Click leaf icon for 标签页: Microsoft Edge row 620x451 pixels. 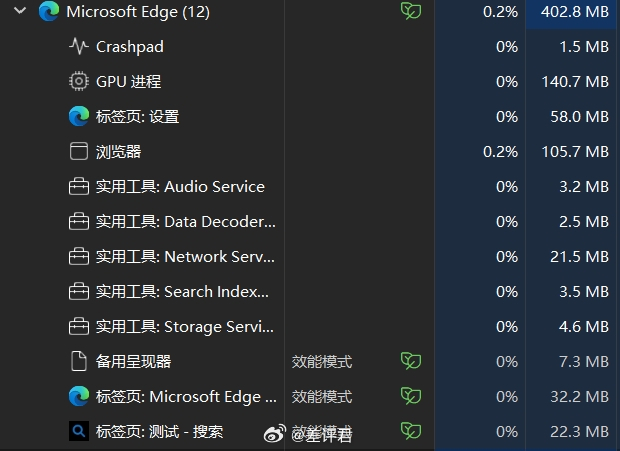pos(411,396)
